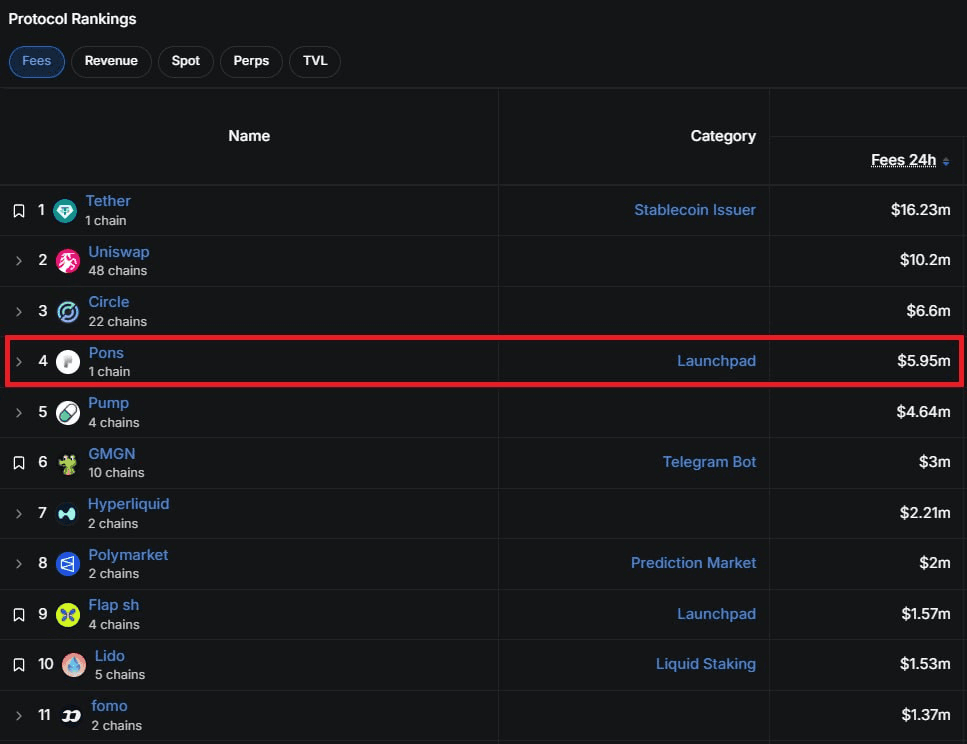This screenshot has width=967, height=744.
Task: Click the '48 chains' text under Uniswap
Action: tap(118, 271)
